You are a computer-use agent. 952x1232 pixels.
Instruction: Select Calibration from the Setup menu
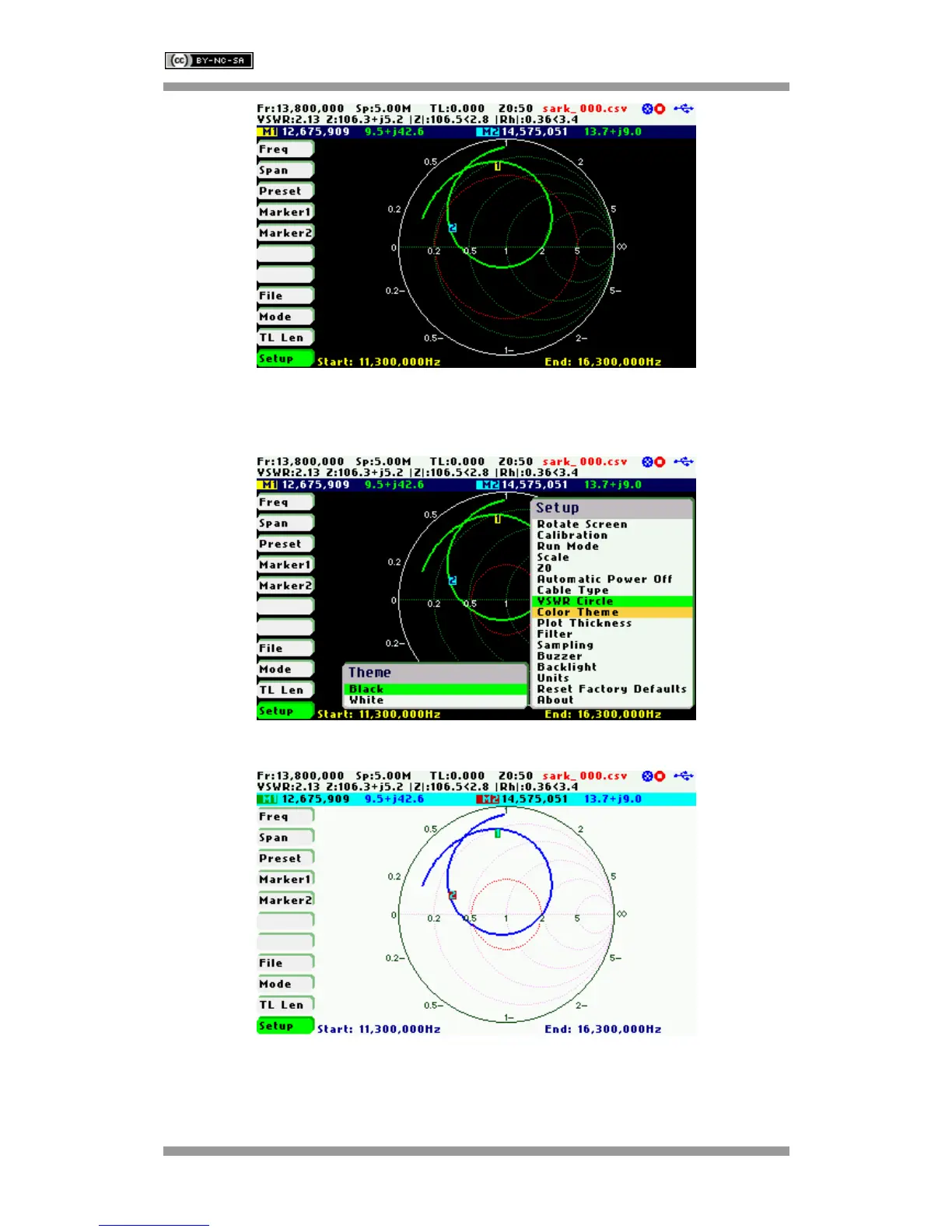611,535
